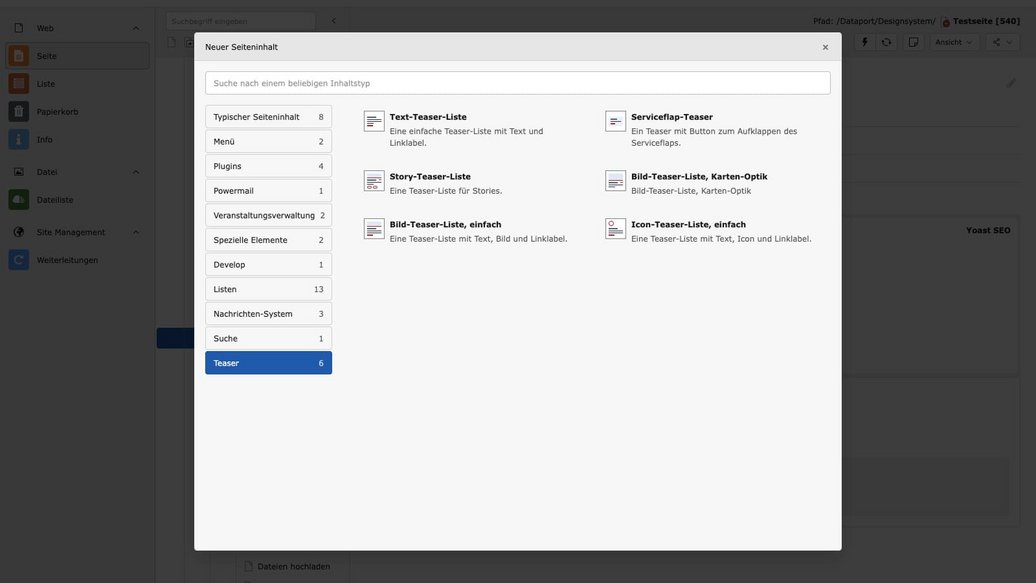Choose the Story-Teaser-Liste icon
1036x583 pixels.
[374, 181]
